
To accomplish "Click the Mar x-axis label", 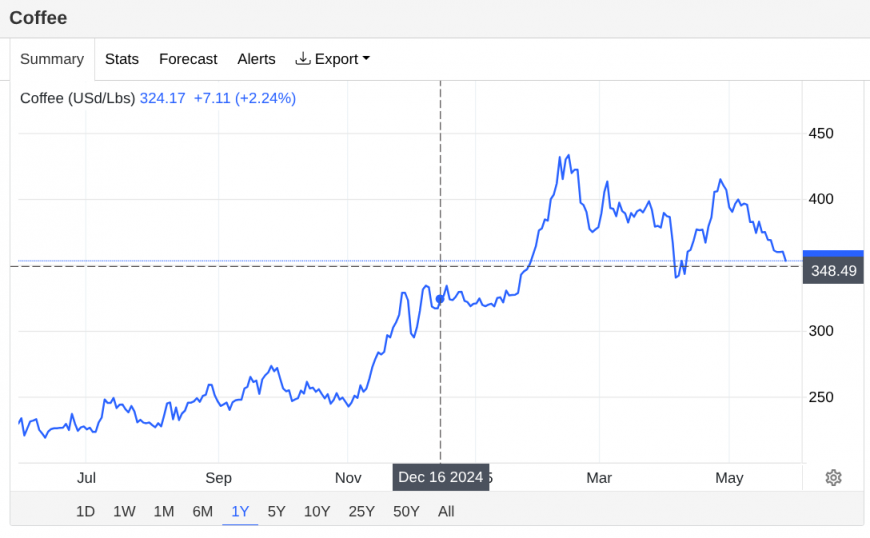I will click(599, 478).
